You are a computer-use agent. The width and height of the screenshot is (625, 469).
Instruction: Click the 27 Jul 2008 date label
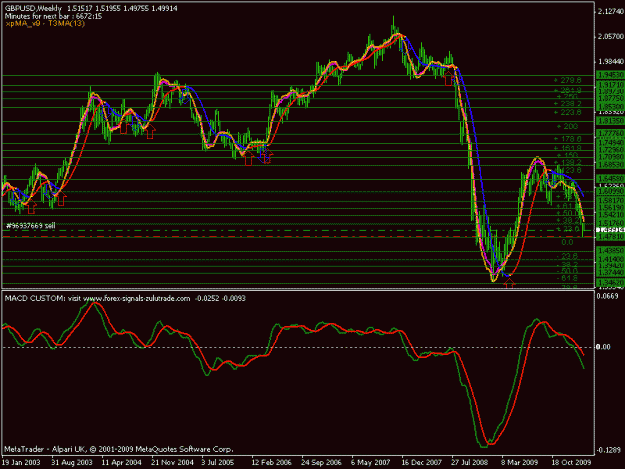click(470, 463)
